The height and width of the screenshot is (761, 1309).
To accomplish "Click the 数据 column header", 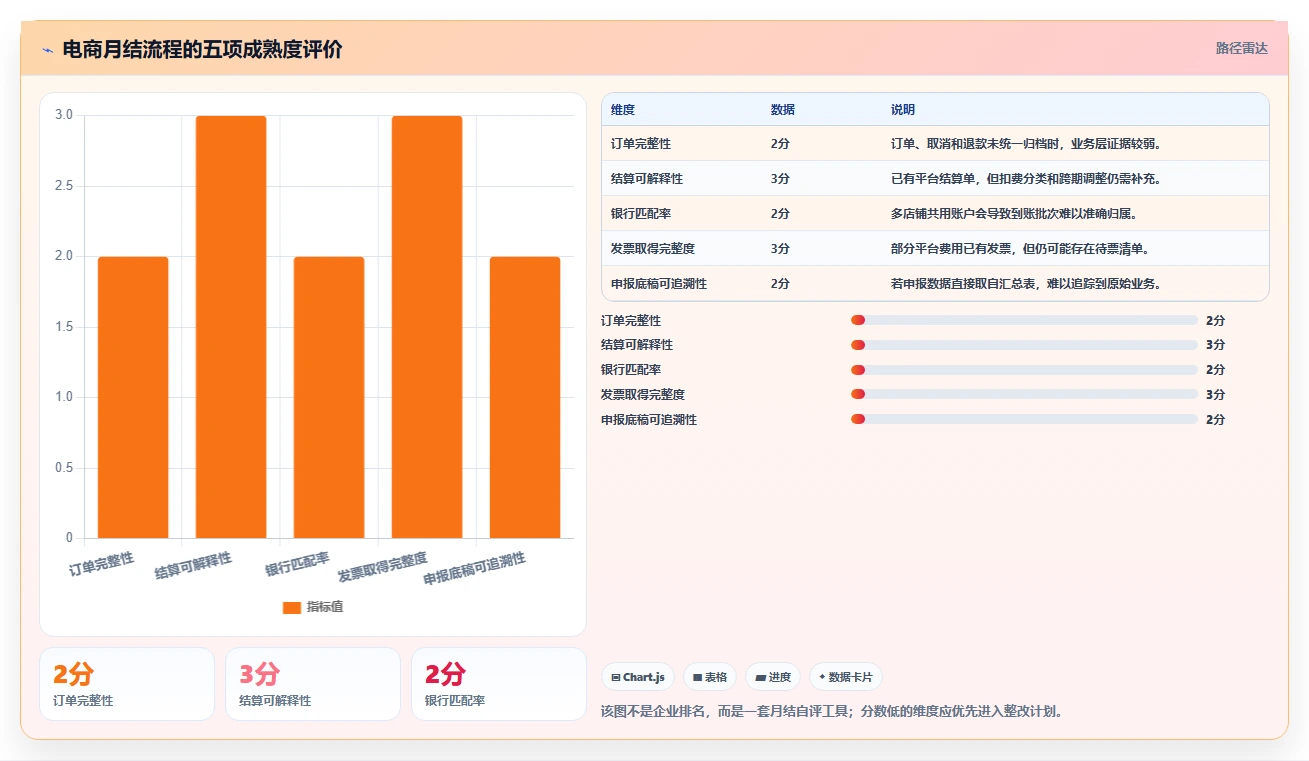I will [783, 110].
